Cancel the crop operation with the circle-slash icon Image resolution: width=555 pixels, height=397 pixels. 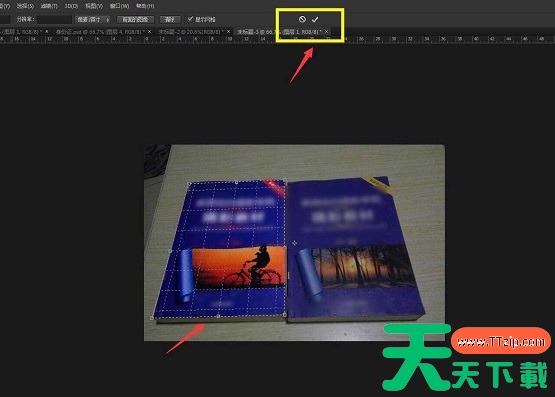click(302, 19)
